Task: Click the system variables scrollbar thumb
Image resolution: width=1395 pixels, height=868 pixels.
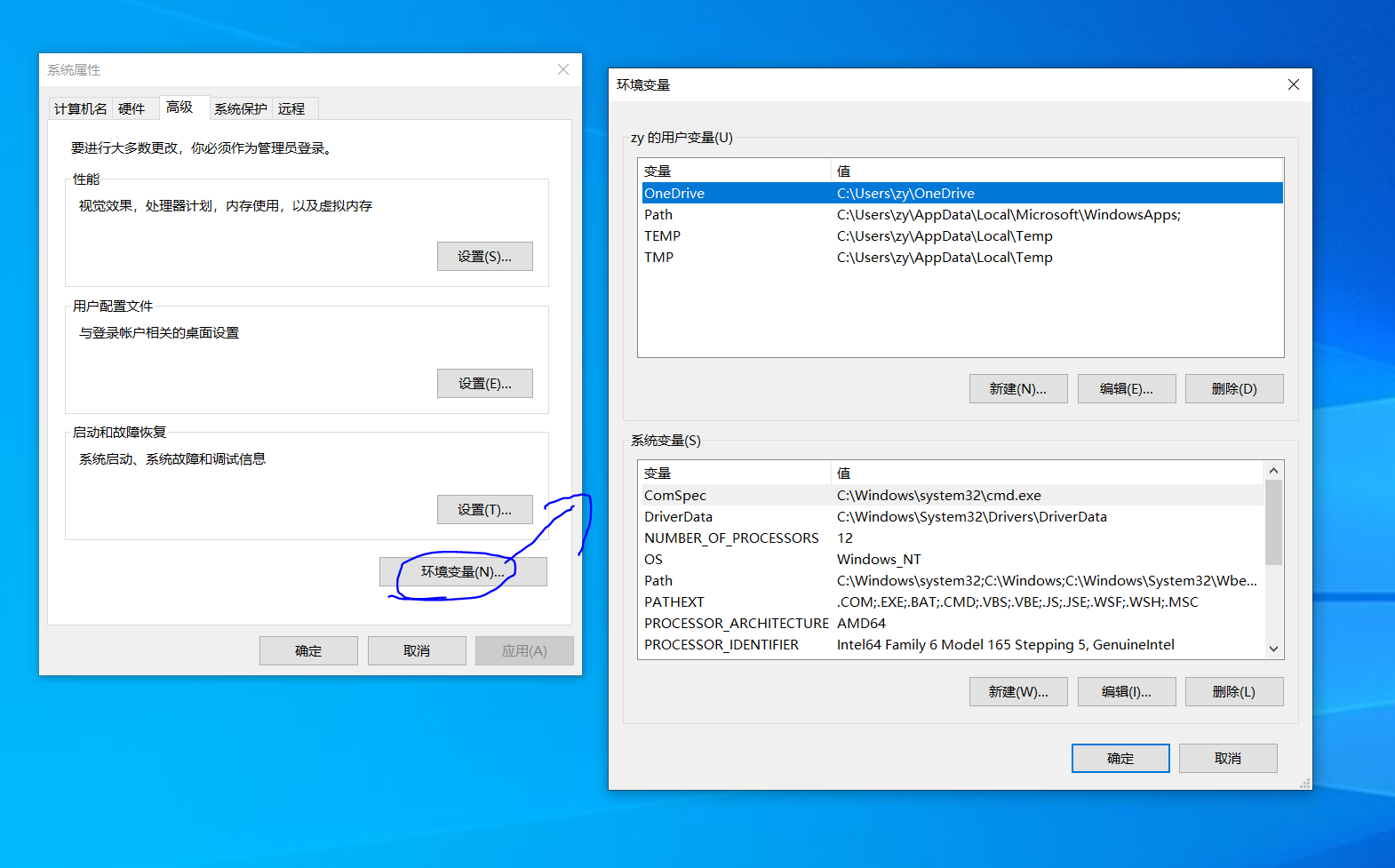Action: pos(1273,522)
